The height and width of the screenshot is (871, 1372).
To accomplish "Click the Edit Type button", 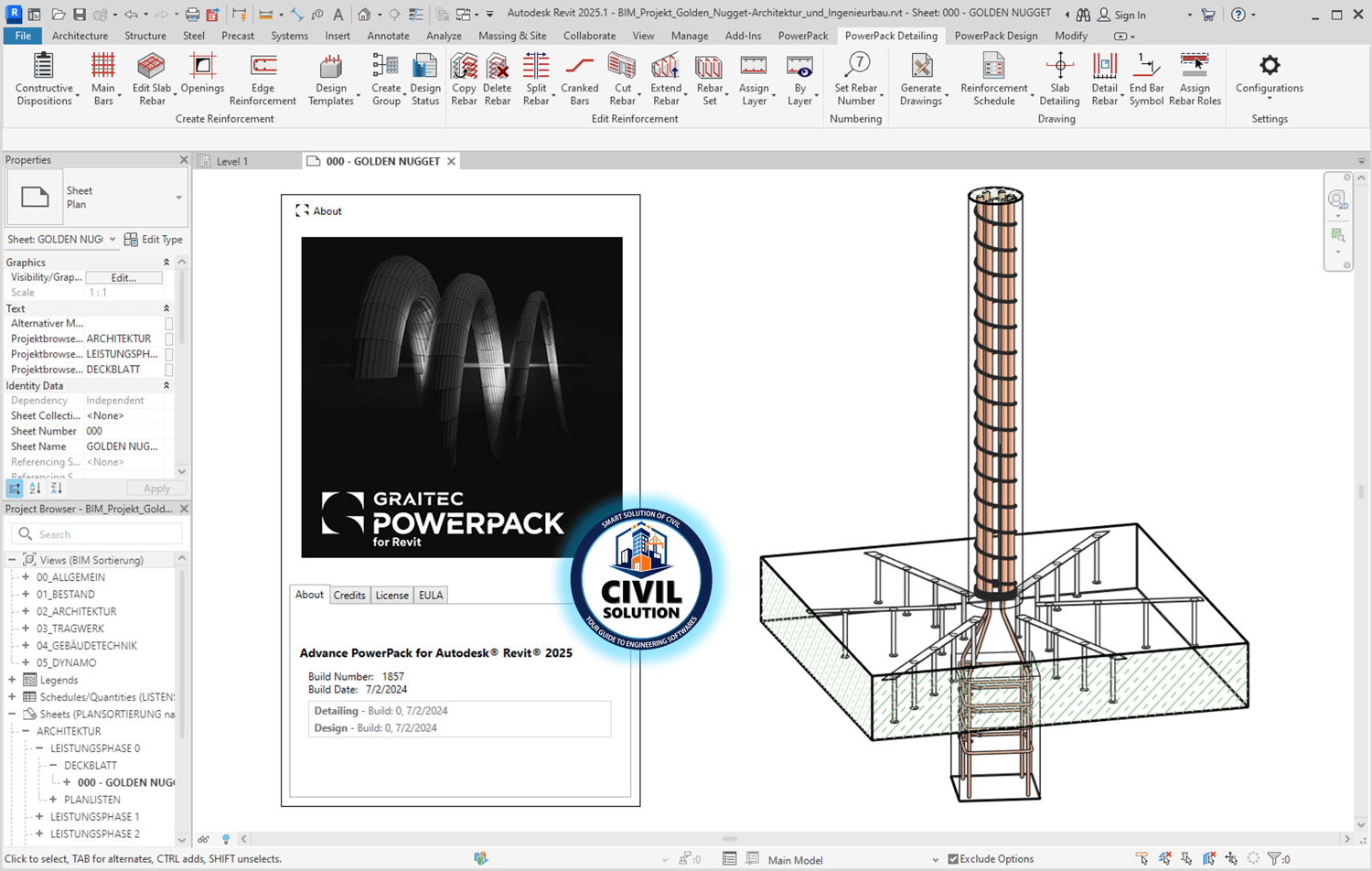I will tap(154, 240).
